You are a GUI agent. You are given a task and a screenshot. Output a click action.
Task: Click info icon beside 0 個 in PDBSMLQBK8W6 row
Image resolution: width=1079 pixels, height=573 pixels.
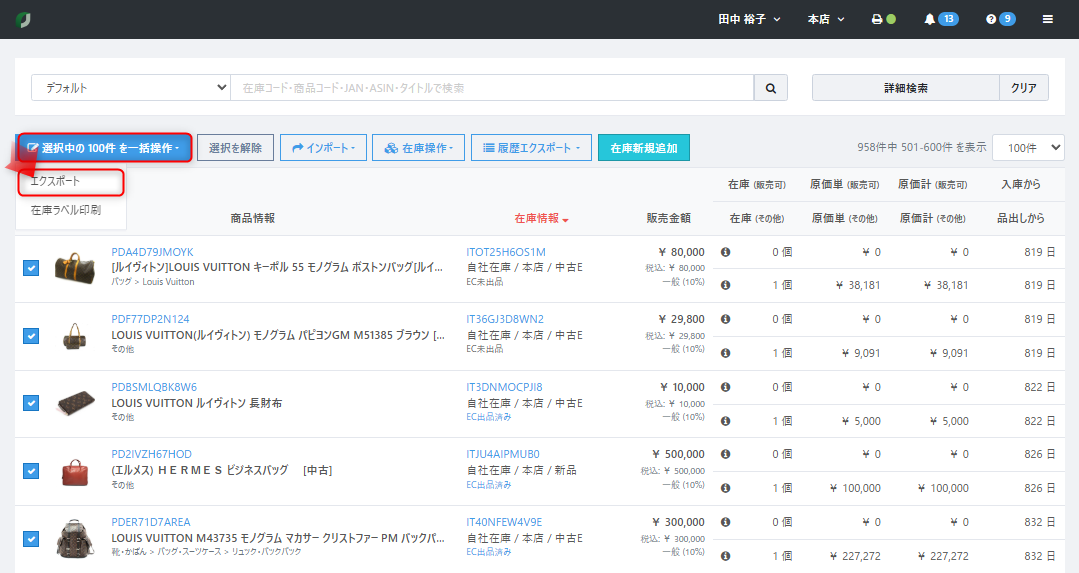tap(725, 387)
